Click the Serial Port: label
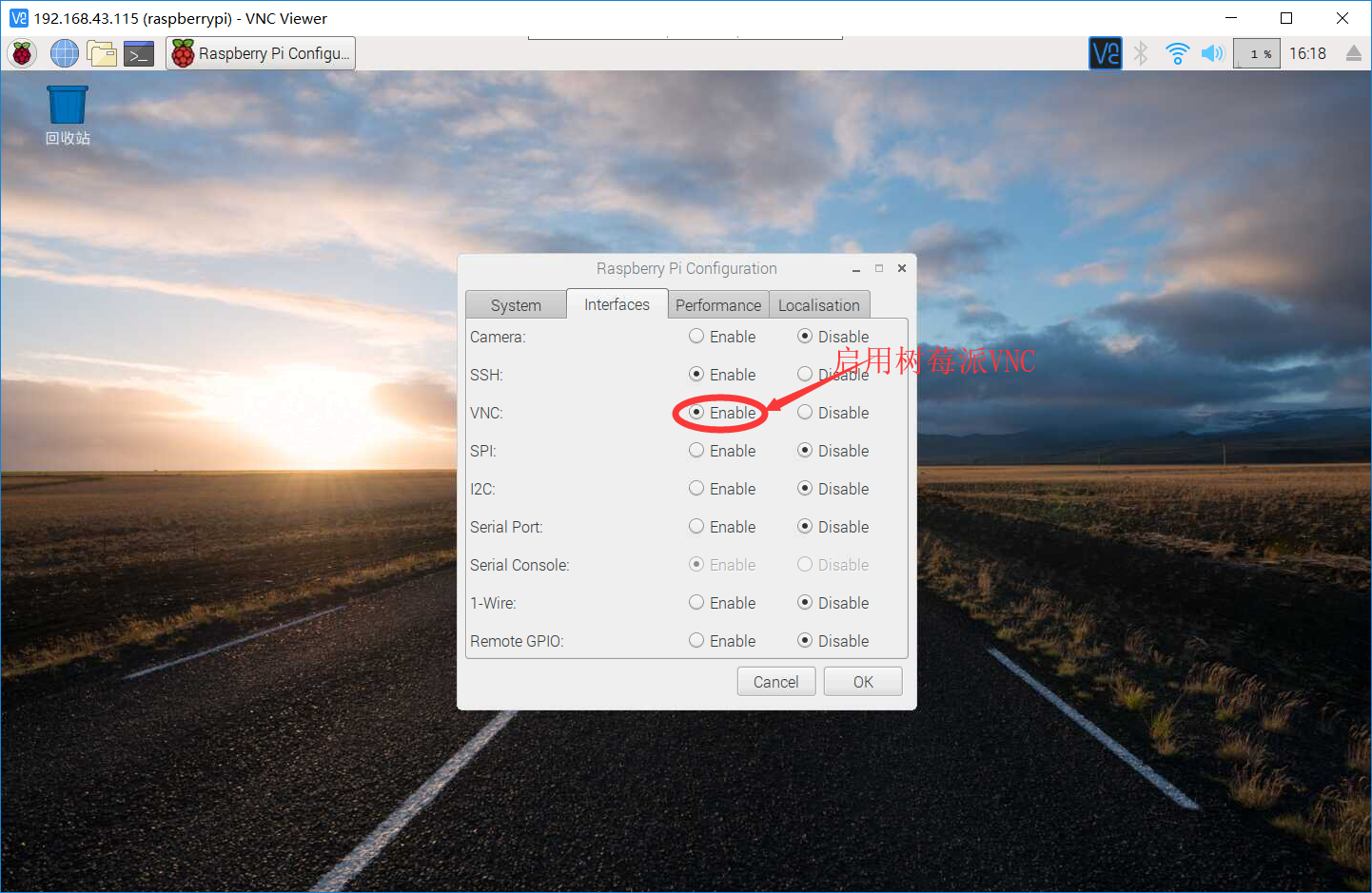 (506, 527)
